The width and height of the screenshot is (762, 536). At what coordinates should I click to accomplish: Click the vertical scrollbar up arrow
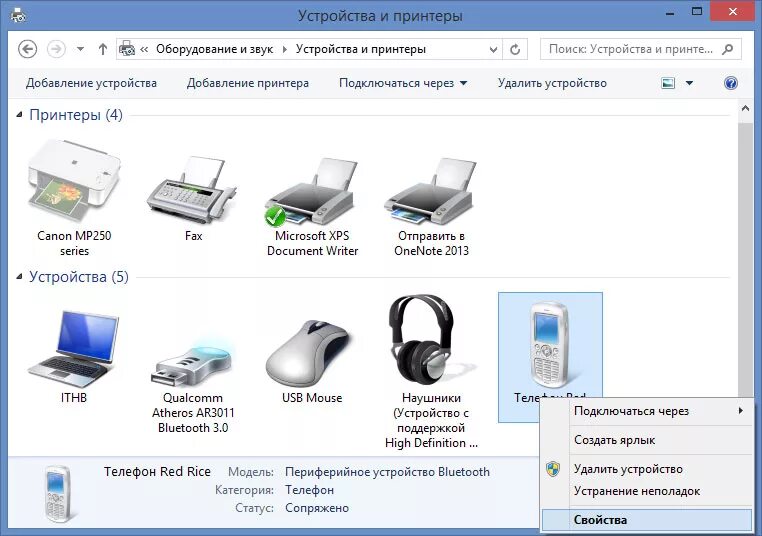pyautogui.click(x=745, y=109)
